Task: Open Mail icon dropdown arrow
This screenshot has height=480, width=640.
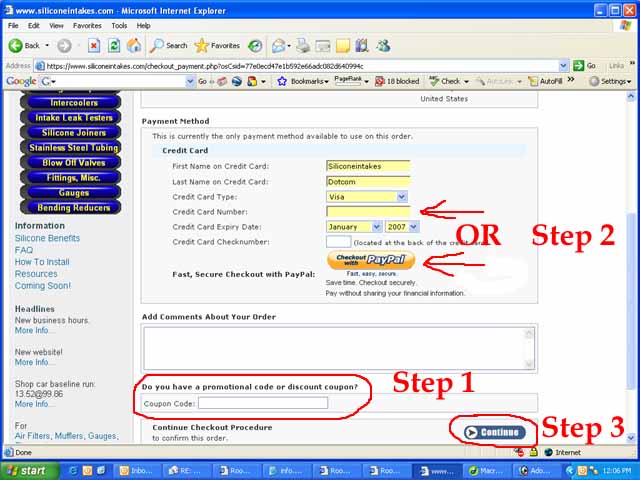Action: tap(289, 46)
